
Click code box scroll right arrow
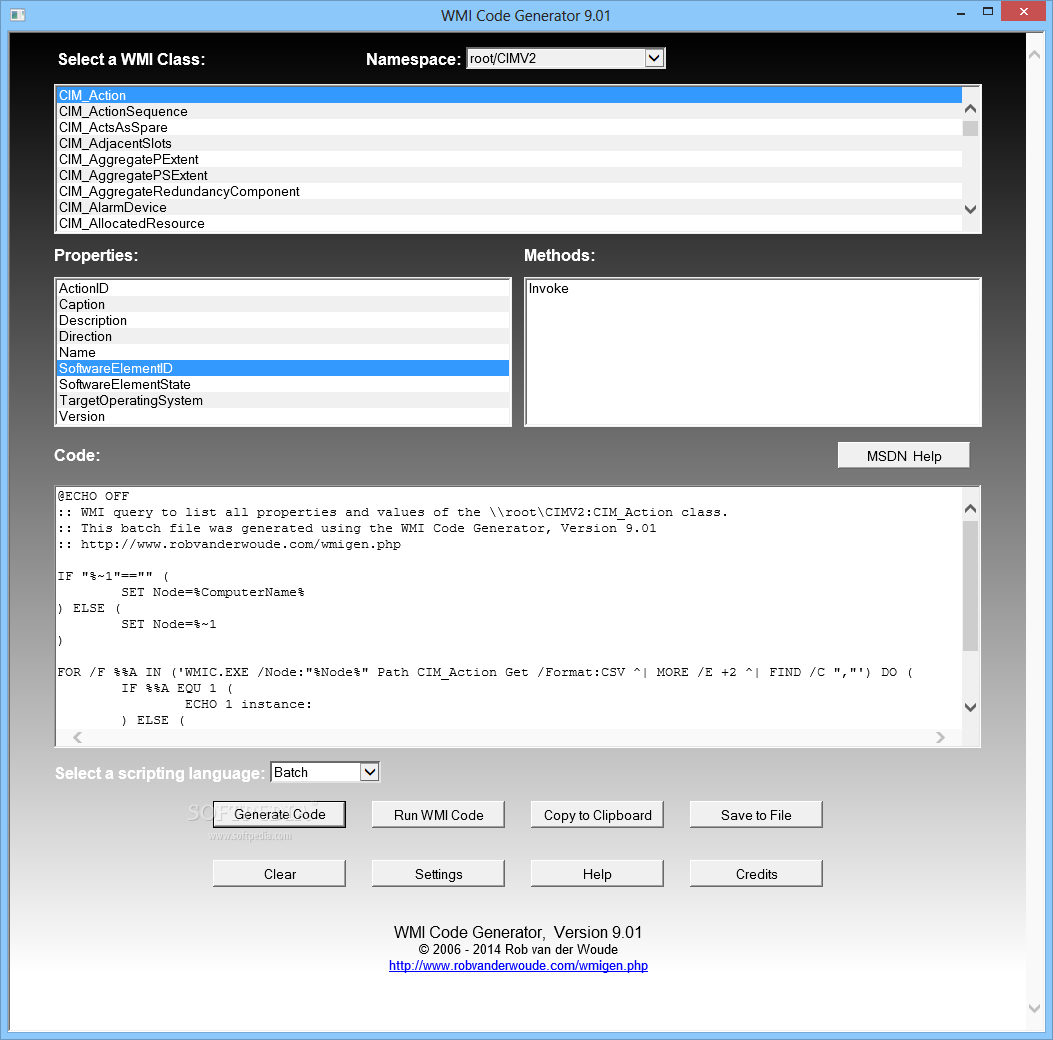pyautogui.click(x=940, y=737)
